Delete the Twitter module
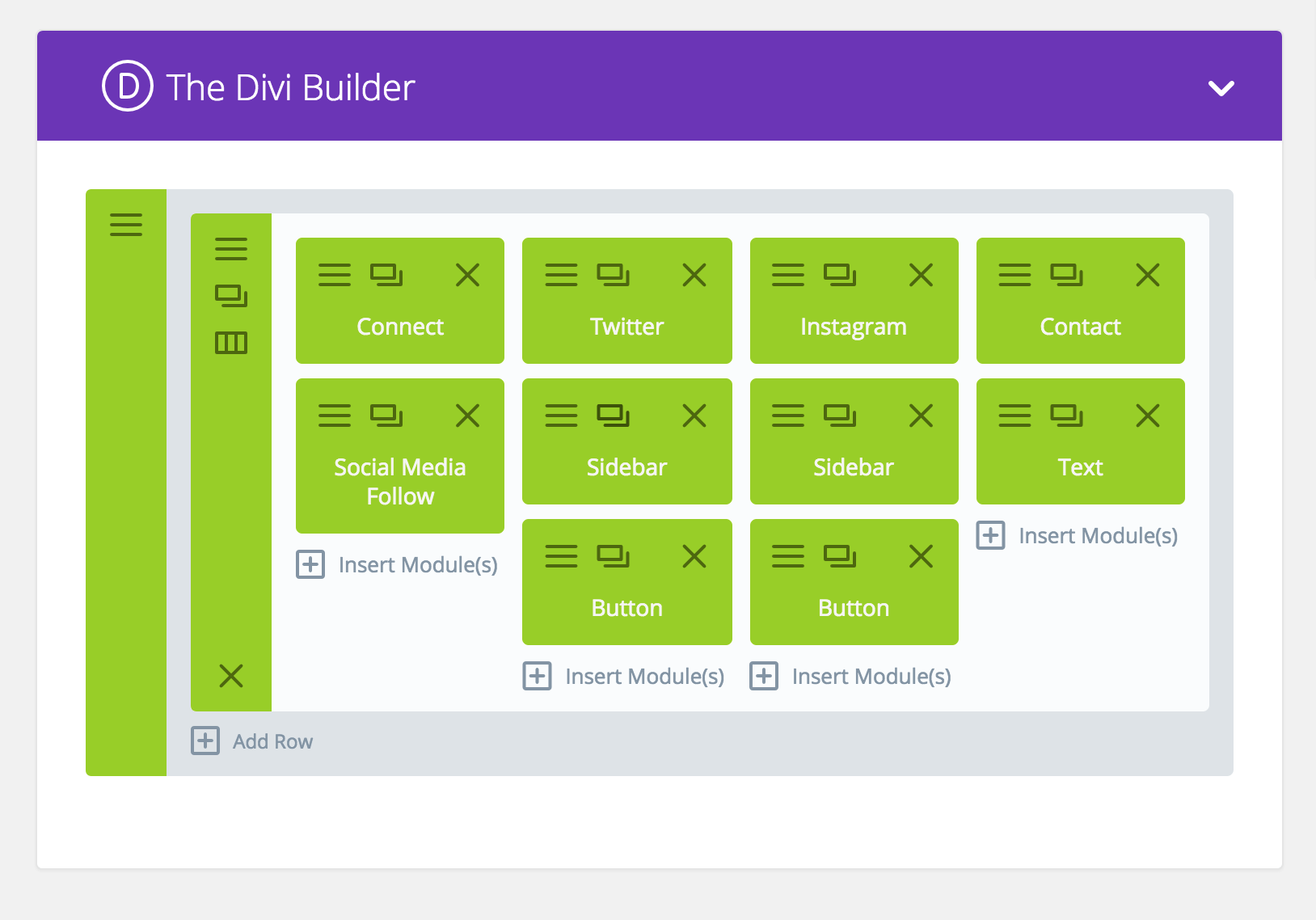Image resolution: width=1316 pixels, height=920 pixels. coord(694,275)
